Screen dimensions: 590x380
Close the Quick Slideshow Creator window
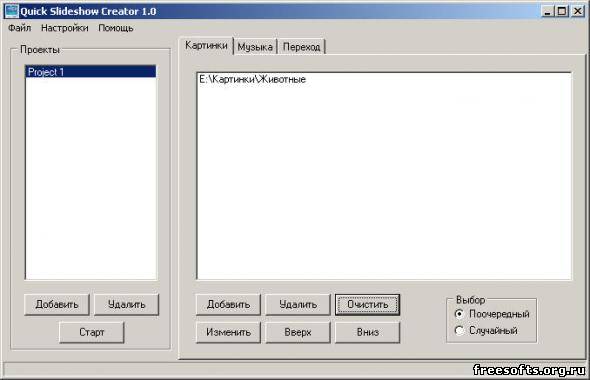tap(578, 11)
